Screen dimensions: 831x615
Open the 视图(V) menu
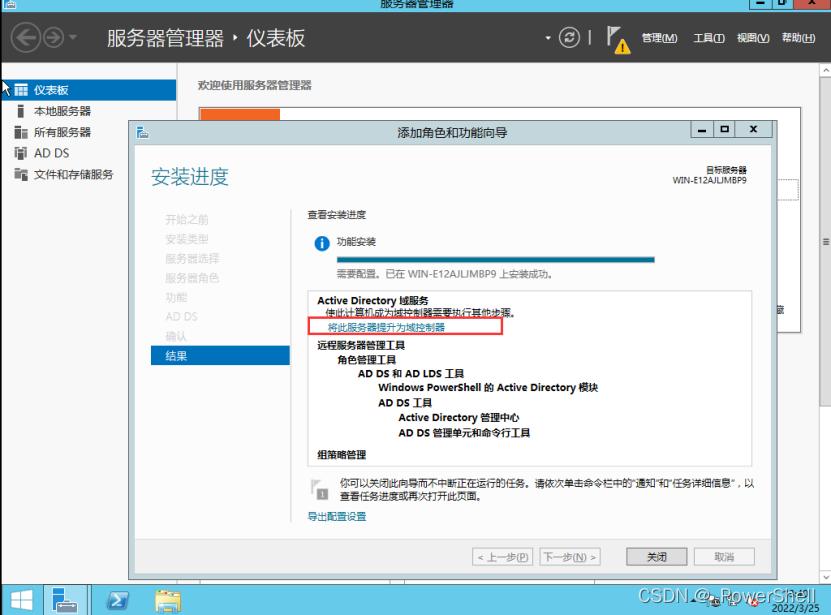pos(753,38)
